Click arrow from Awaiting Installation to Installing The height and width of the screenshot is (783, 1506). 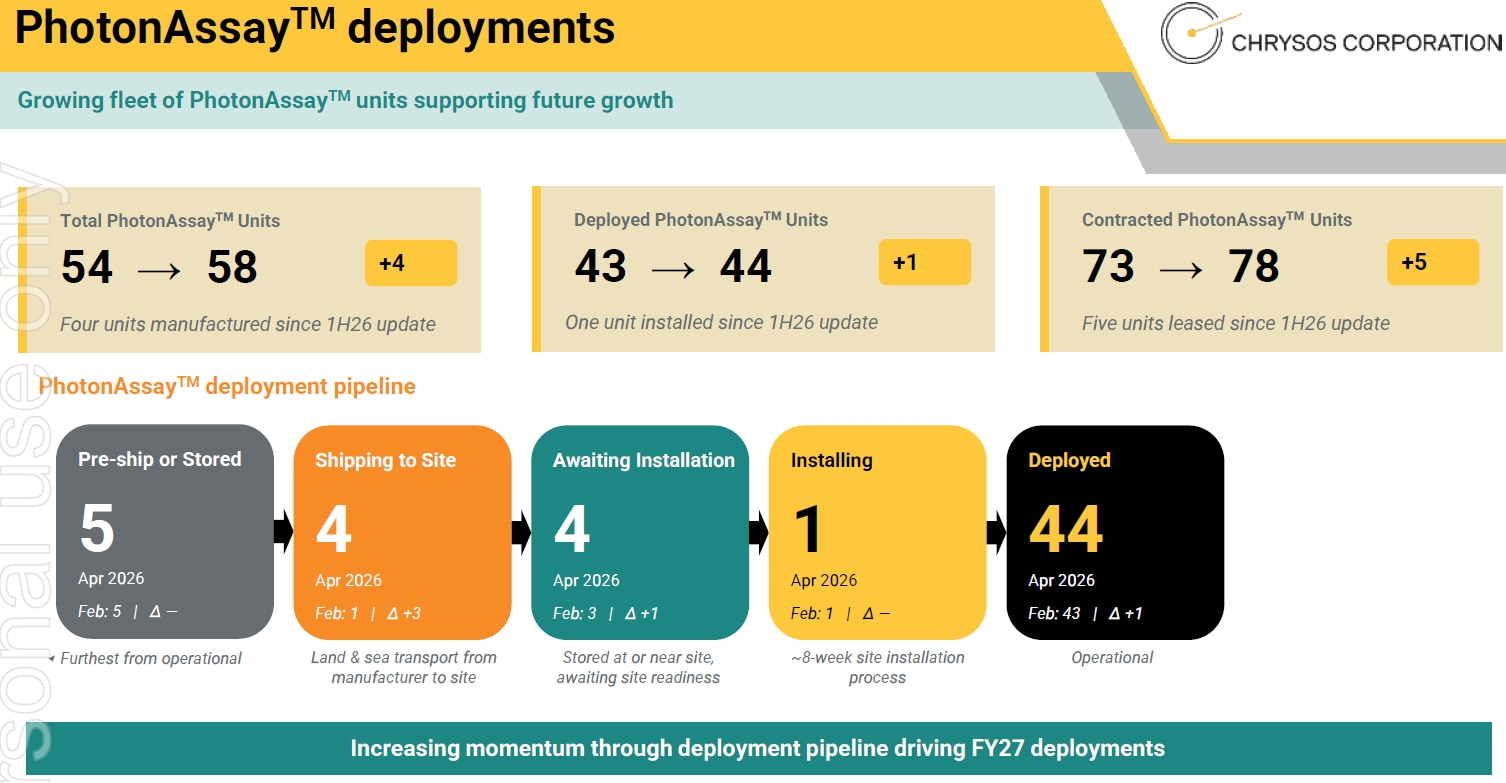point(759,533)
